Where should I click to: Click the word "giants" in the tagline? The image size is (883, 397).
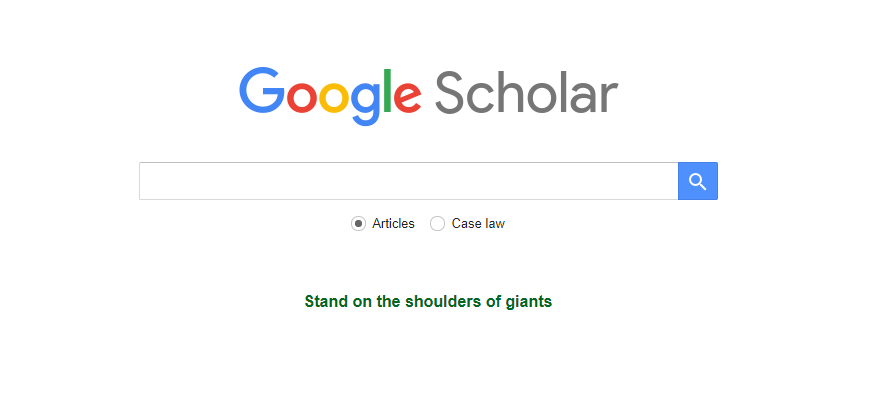528,302
